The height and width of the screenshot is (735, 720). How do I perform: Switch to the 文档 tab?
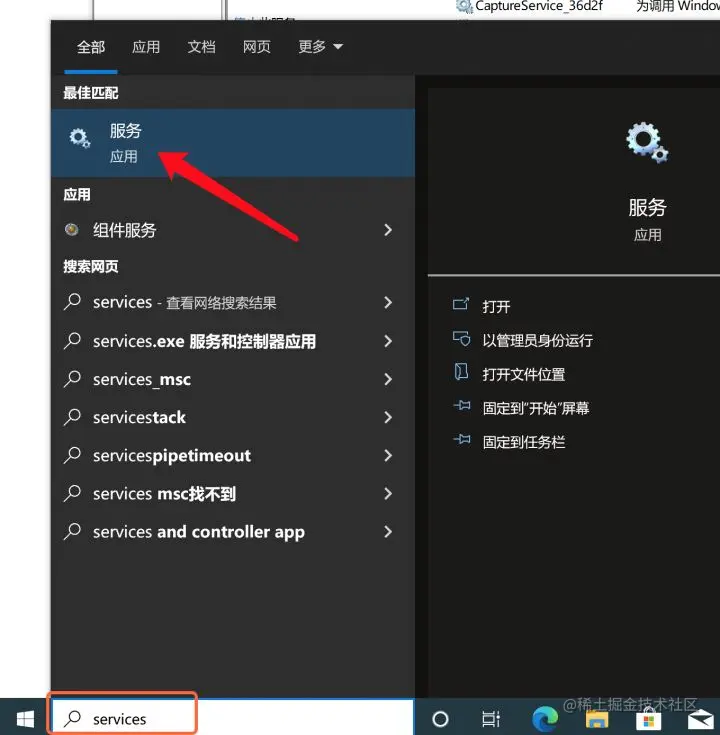coord(202,47)
